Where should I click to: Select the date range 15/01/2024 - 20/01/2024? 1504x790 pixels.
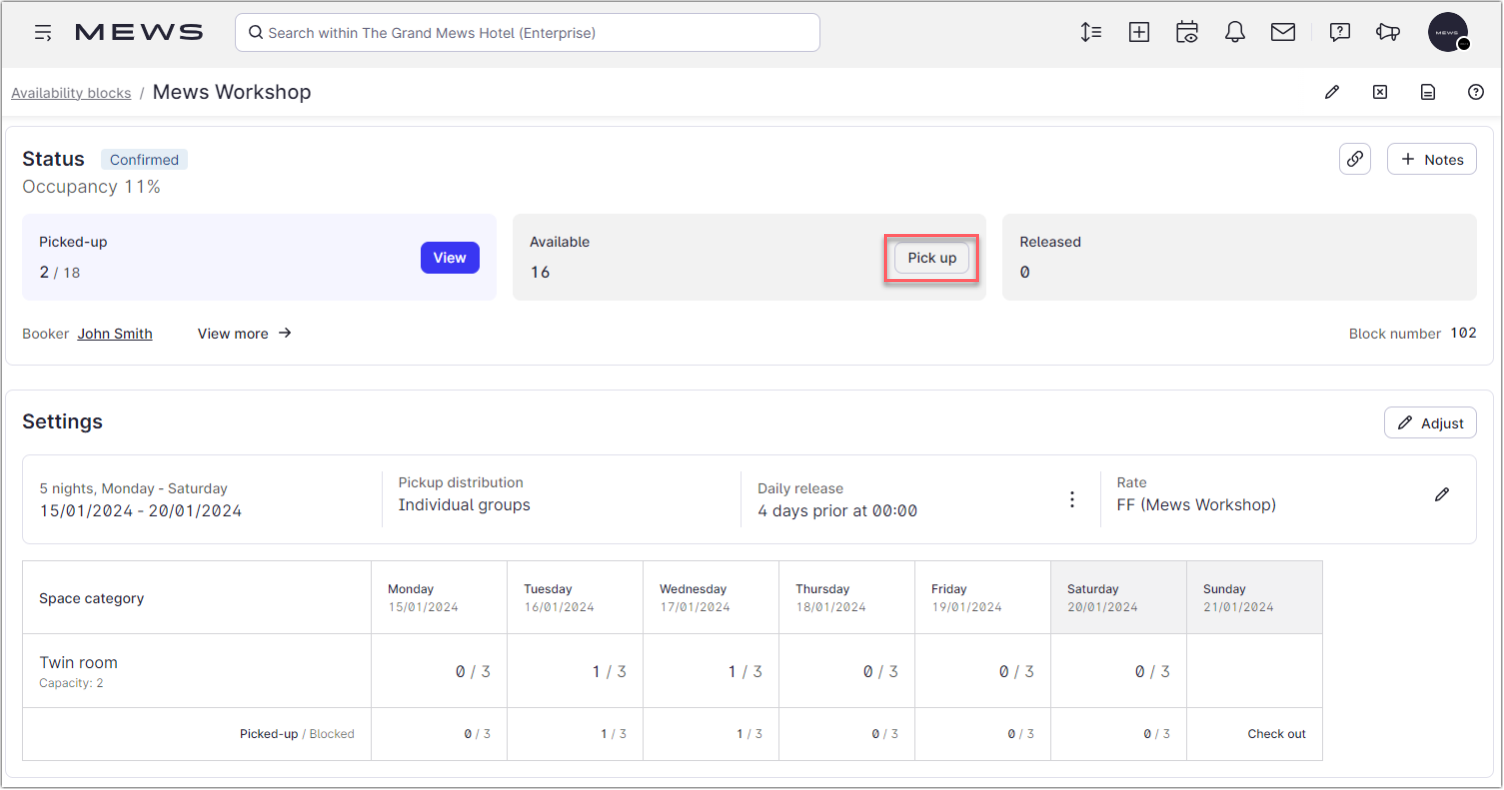point(141,511)
